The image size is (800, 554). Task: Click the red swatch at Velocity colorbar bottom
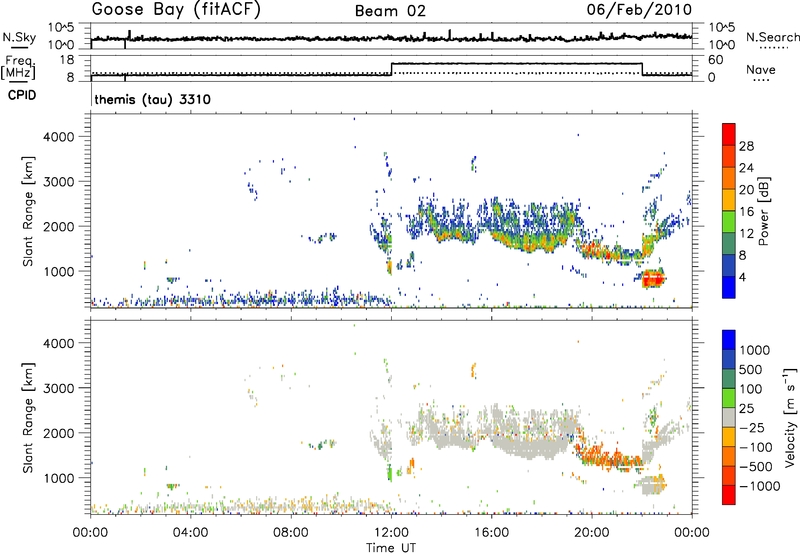729,495
